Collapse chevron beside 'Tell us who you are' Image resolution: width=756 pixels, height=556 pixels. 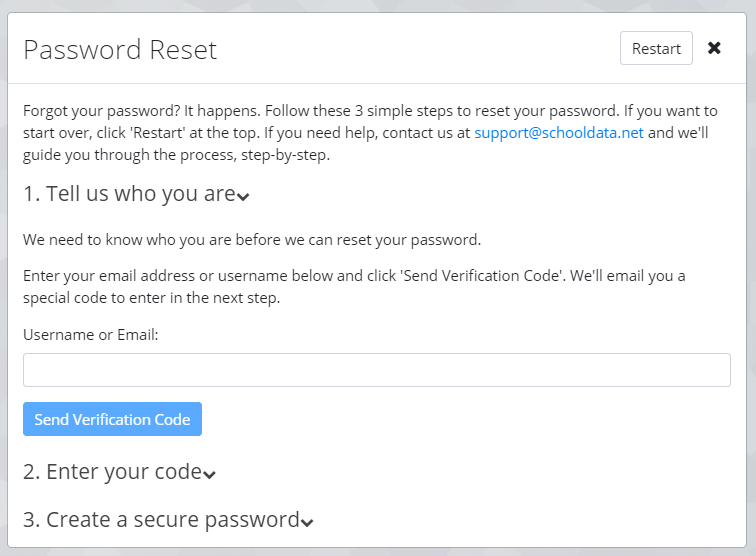[243, 196]
